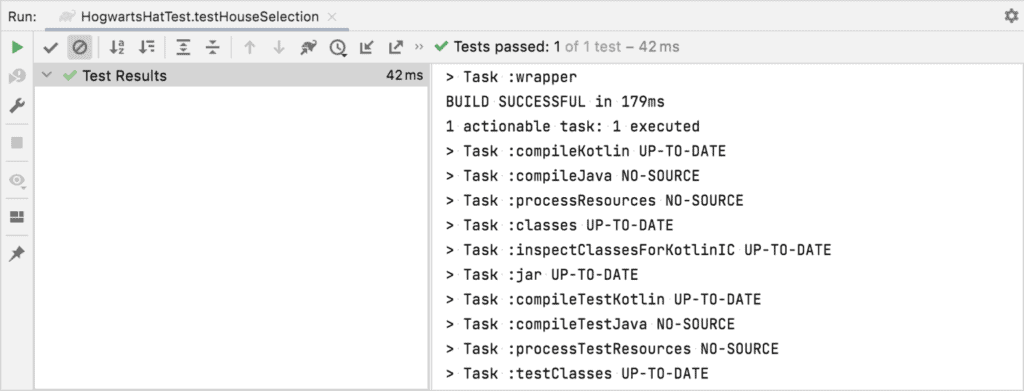
Task: Collapse all test results
Action: click(212, 47)
